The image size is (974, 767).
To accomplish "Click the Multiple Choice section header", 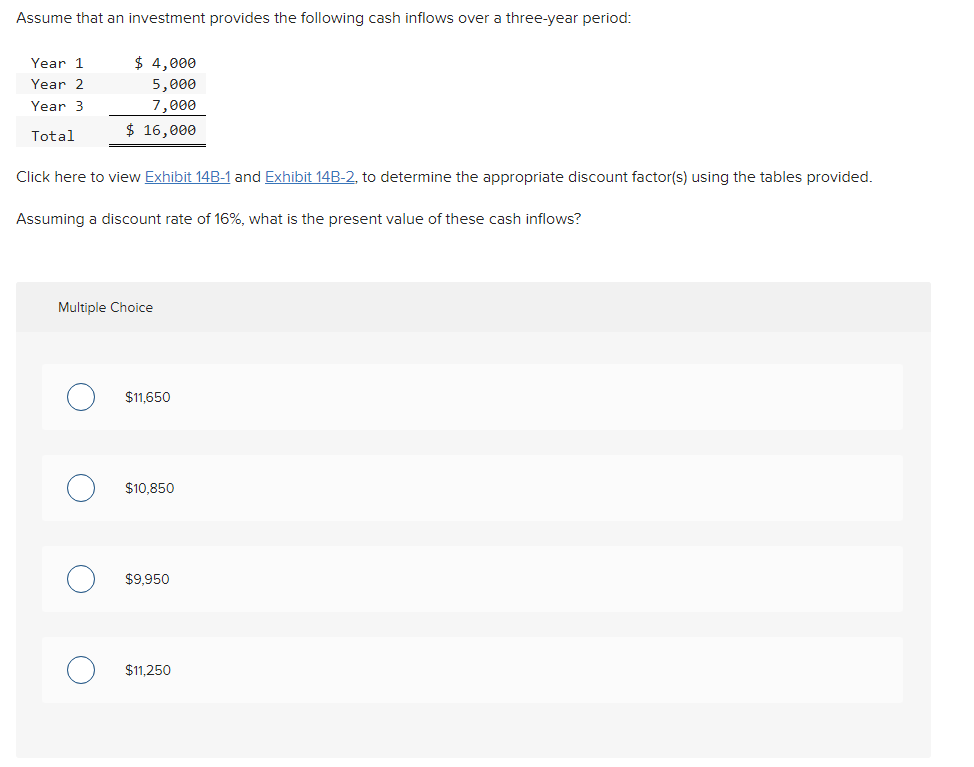I will pyautogui.click(x=105, y=307).
